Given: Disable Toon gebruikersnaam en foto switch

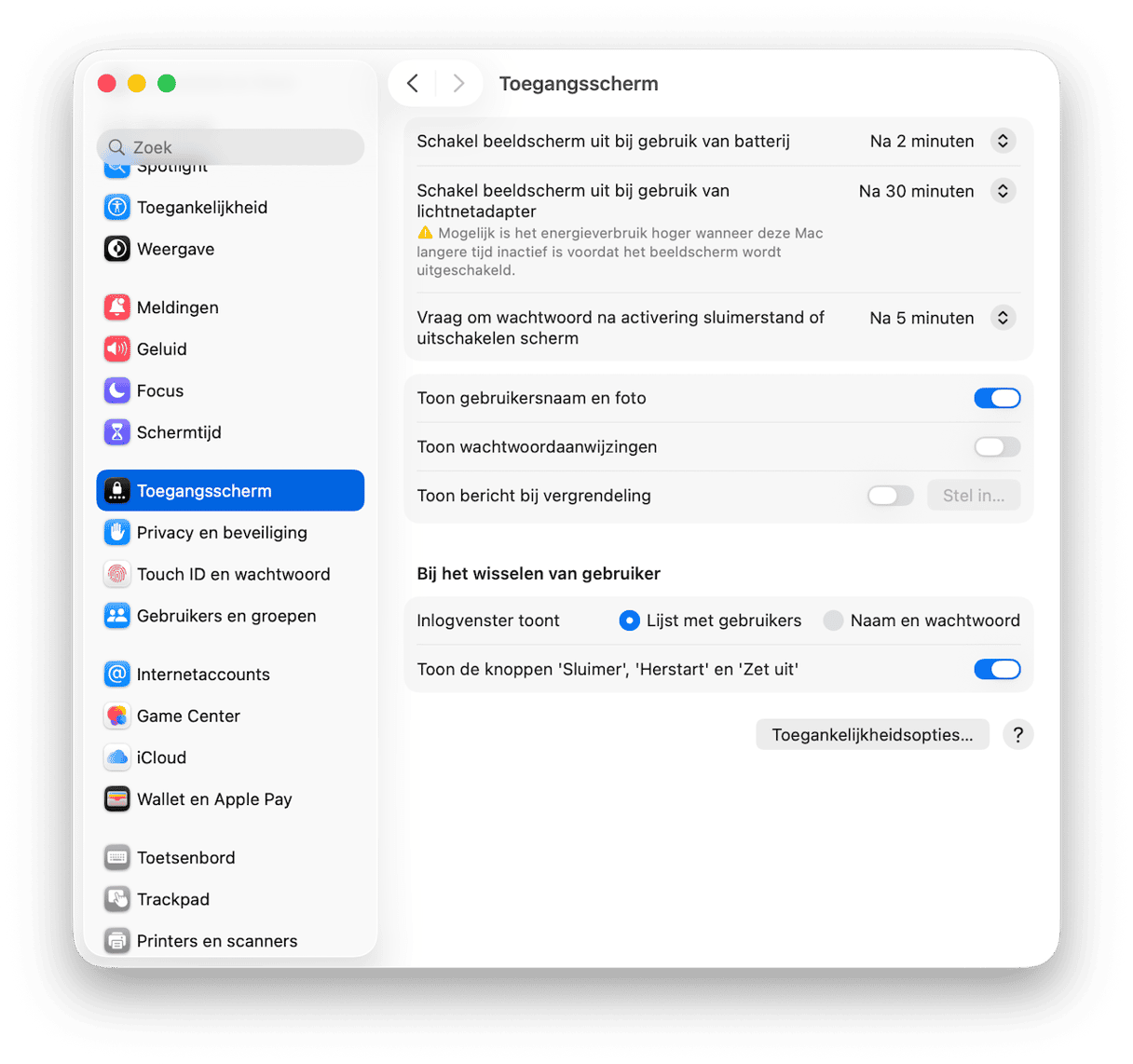Looking at the screenshot, I should (997, 398).
